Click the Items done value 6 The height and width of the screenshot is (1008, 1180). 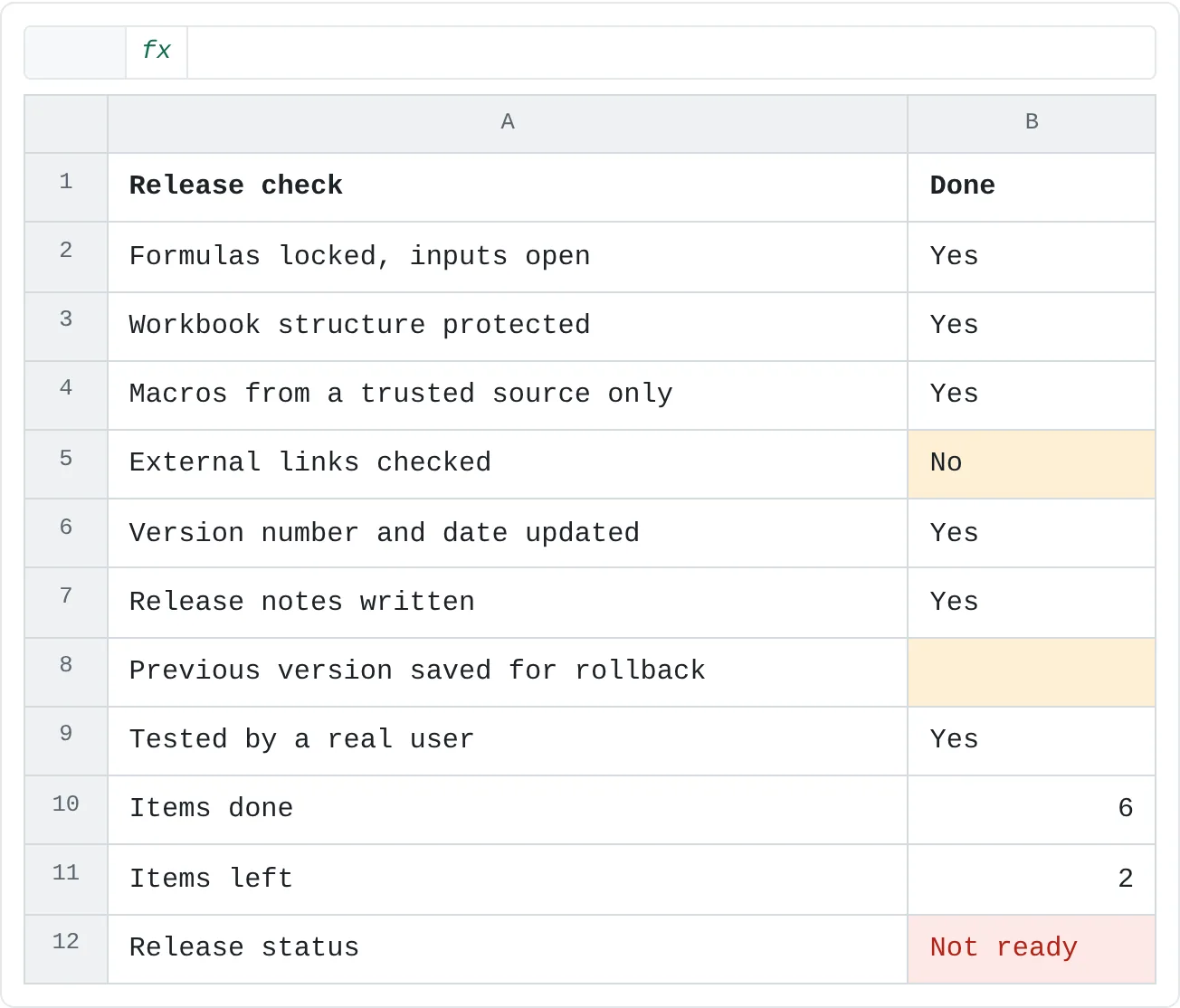1032,810
